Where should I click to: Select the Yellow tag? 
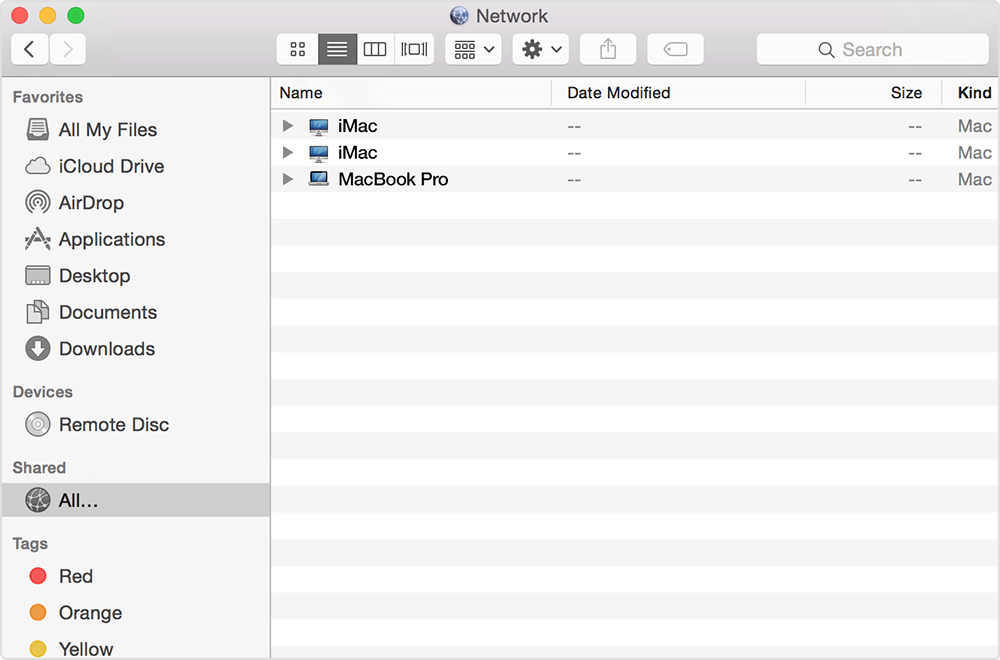click(x=38, y=649)
